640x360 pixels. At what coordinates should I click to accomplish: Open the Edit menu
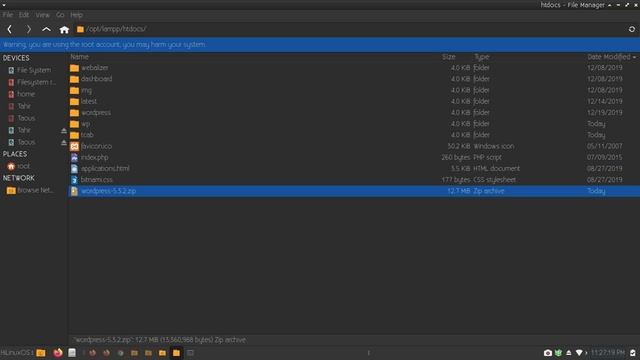tap(24, 15)
